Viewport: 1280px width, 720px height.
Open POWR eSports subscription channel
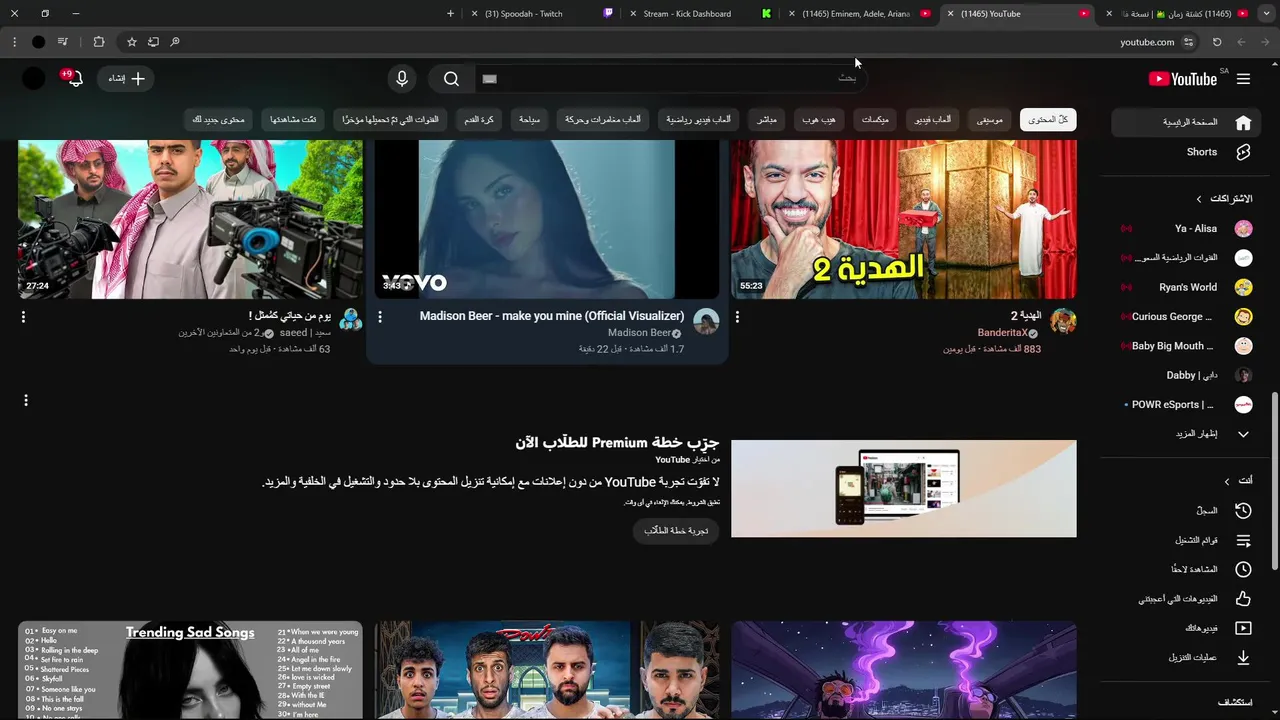[1186, 405]
